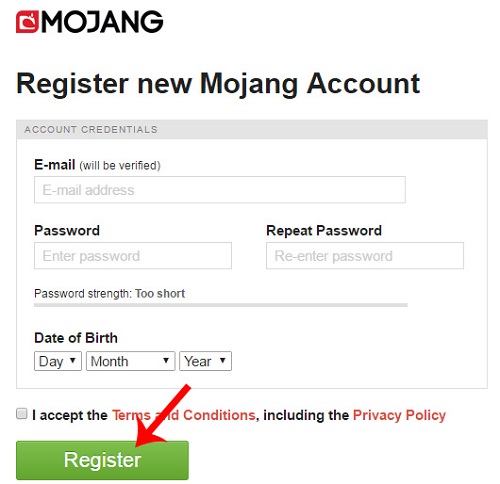Open the Year of birth dropdown
This screenshot has width=500, height=484.
(x=205, y=361)
